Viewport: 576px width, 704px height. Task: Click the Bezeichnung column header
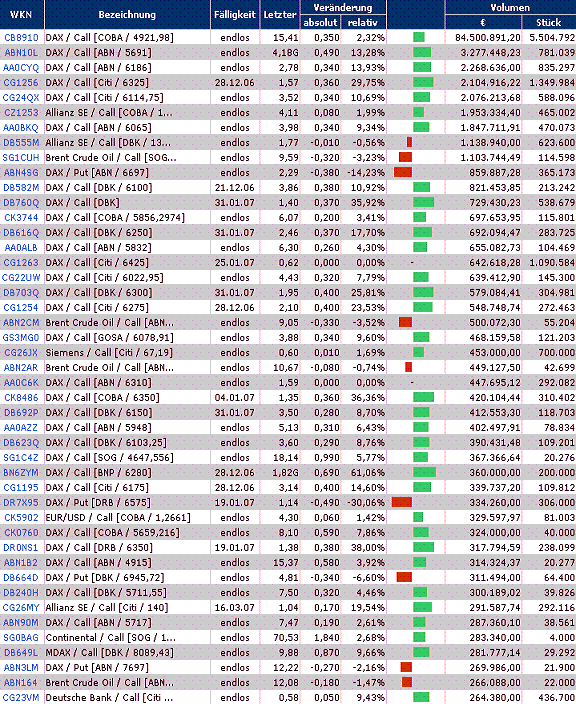click(x=127, y=14)
